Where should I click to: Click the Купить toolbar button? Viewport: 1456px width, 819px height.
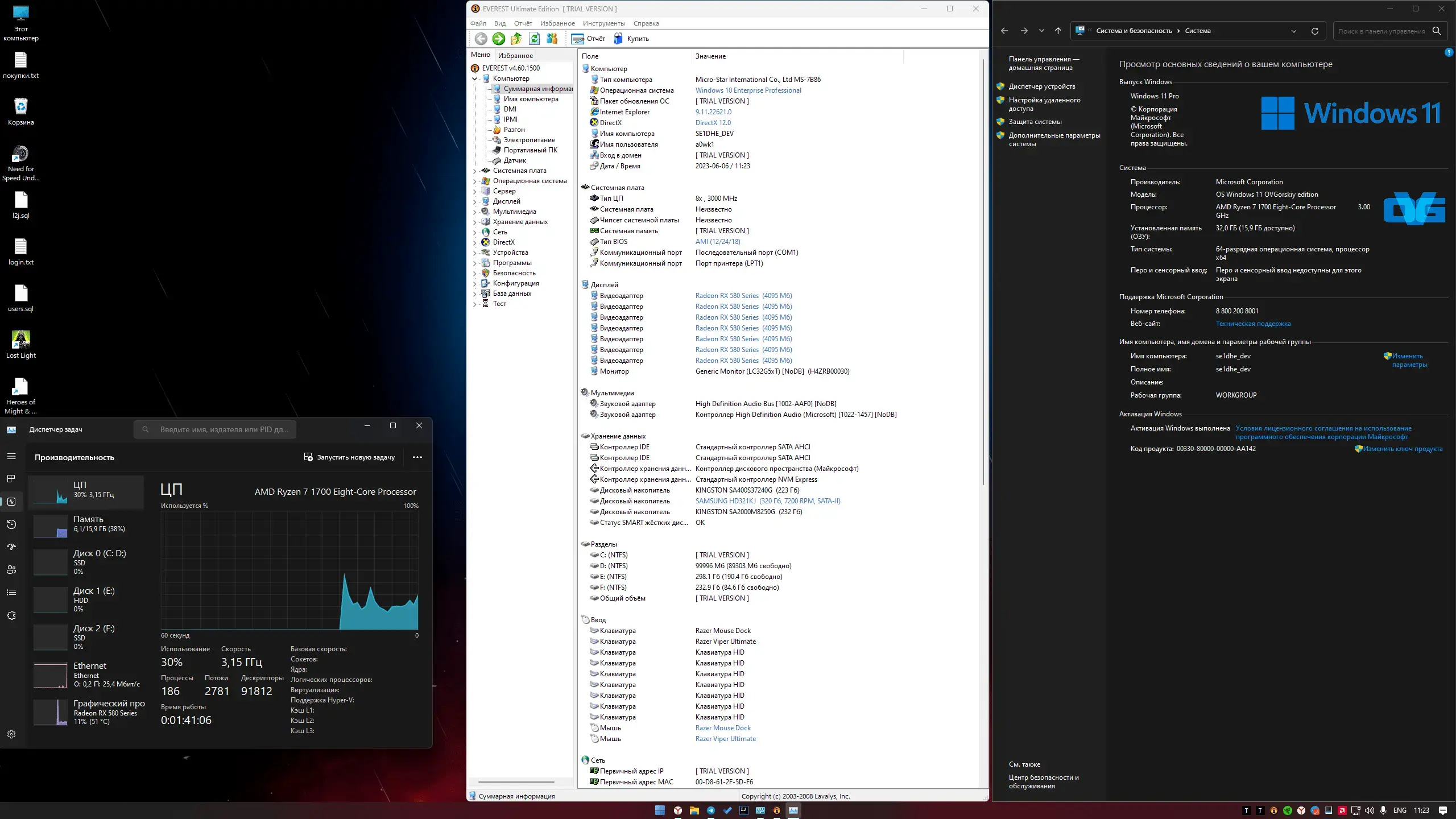[631, 39]
